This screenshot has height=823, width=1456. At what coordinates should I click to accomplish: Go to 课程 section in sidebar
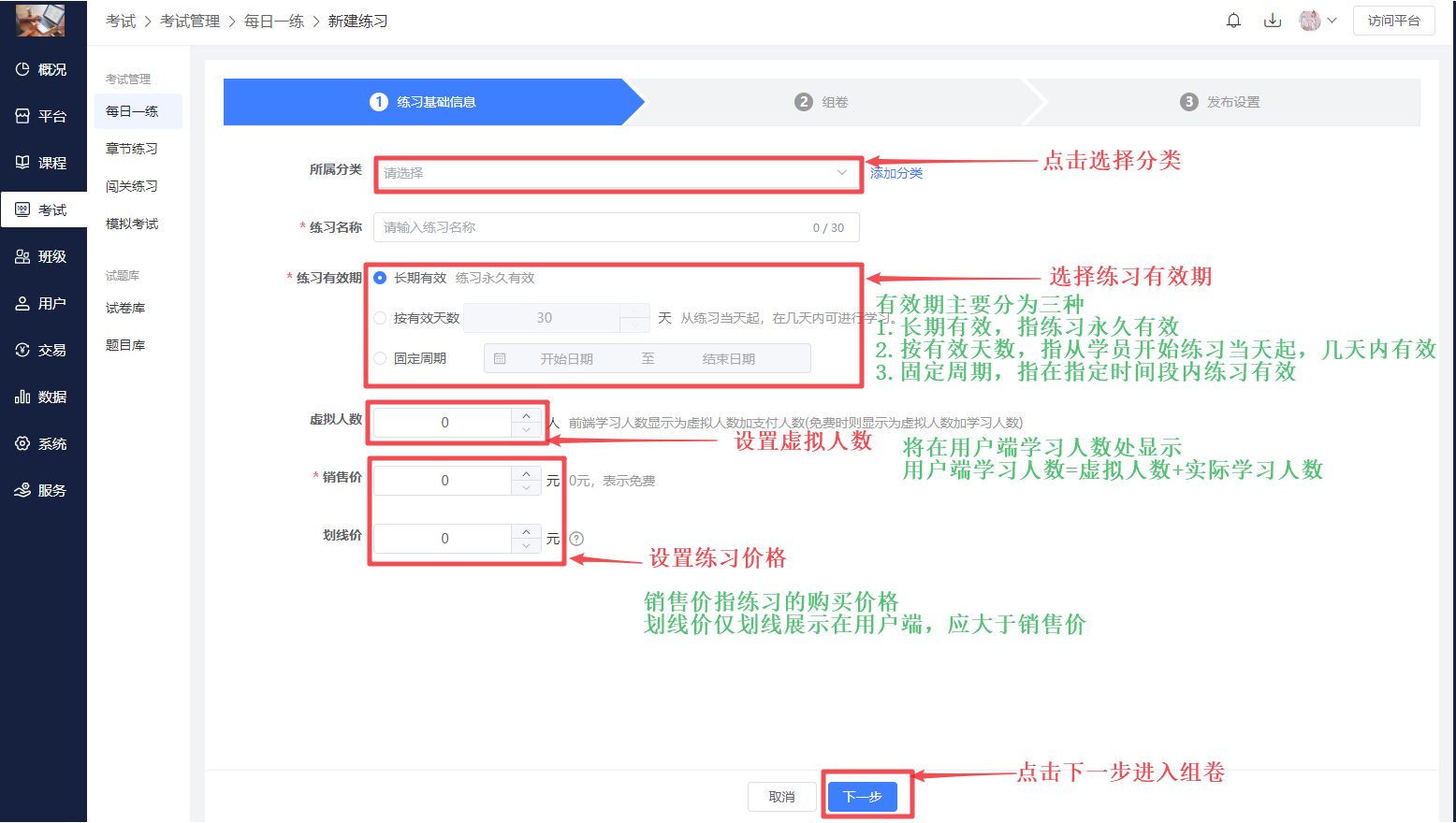[x=42, y=163]
